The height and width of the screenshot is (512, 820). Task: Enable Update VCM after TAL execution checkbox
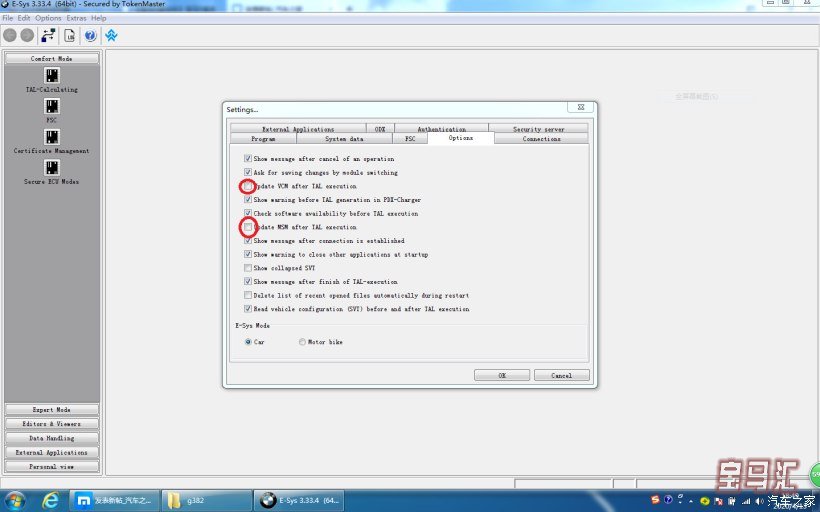click(248, 186)
